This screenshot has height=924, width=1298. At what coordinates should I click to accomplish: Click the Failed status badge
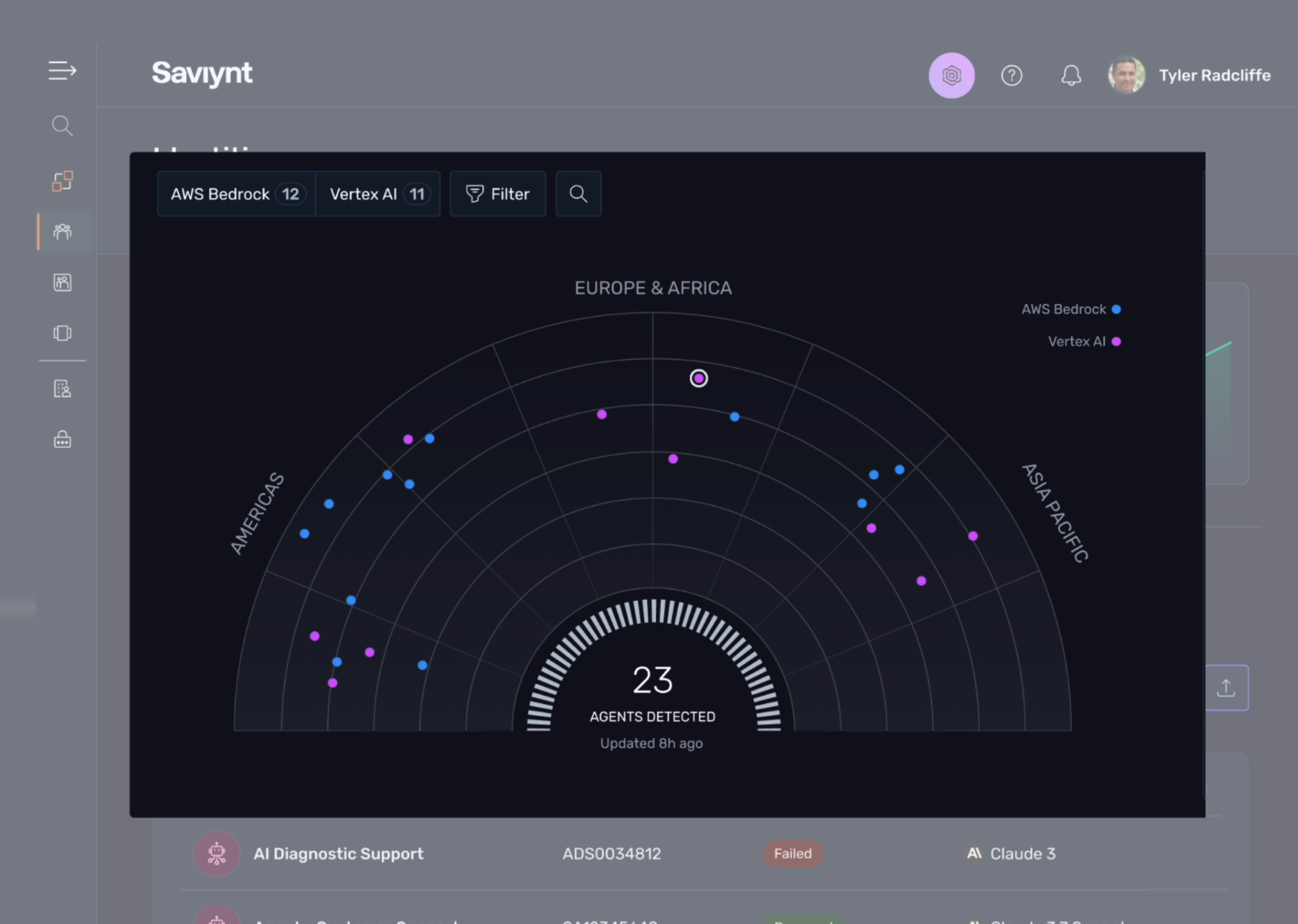792,854
